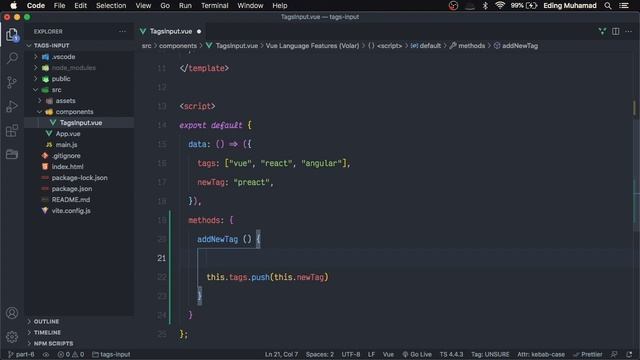This screenshot has height=360, width=640.
Task: Select the TagsInput.vue editor tab
Action: pyautogui.click(x=171, y=31)
